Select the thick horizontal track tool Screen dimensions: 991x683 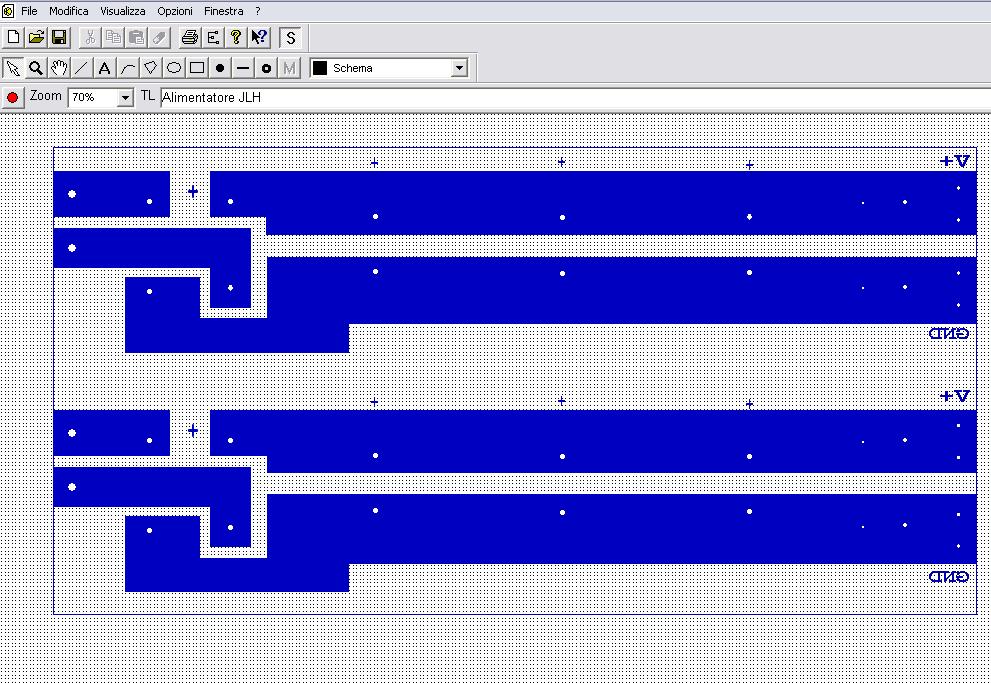pyautogui.click(x=243, y=68)
